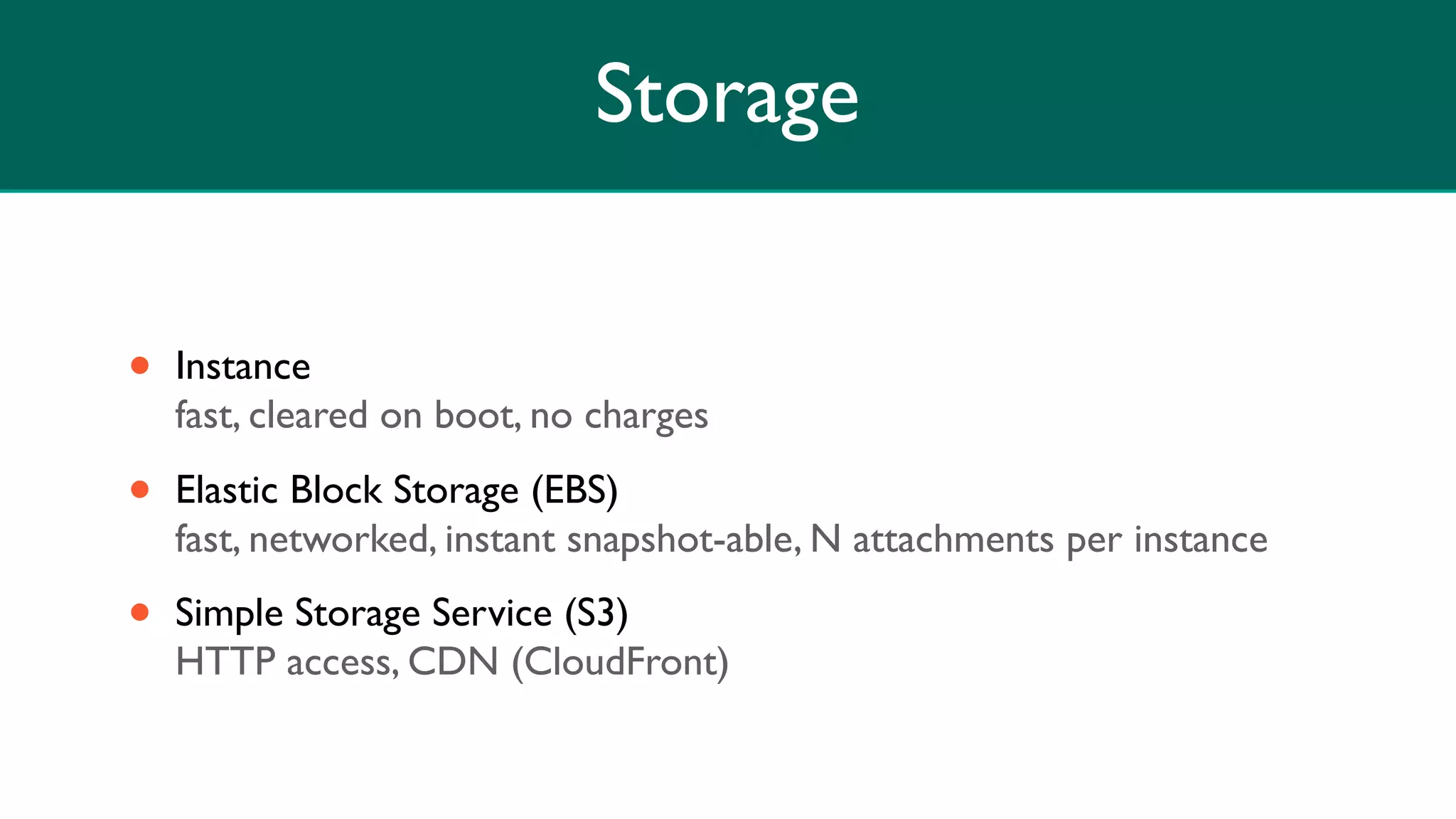Click 'N attachments per instance' text
Viewport: 1456px width, 819px height.
point(1039,539)
